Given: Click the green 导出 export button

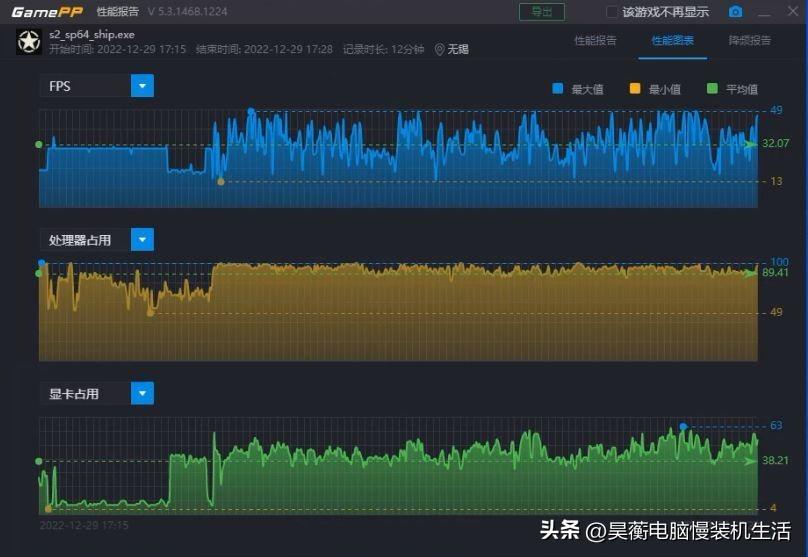Looking at the screenshot, I should pos(542,12).
